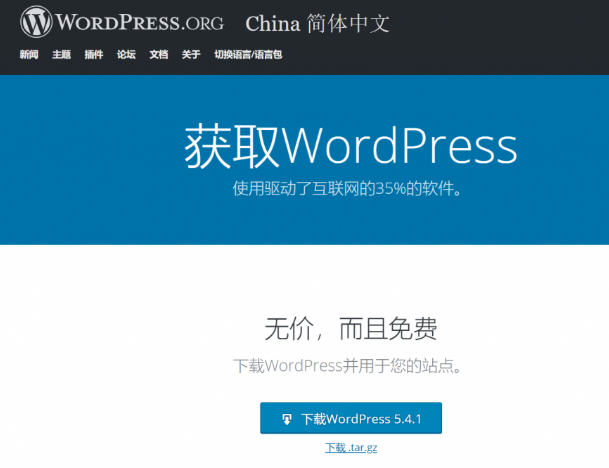Go to the 主题 themes page
This screenshot has width=609, height=468.
point(62,55)
